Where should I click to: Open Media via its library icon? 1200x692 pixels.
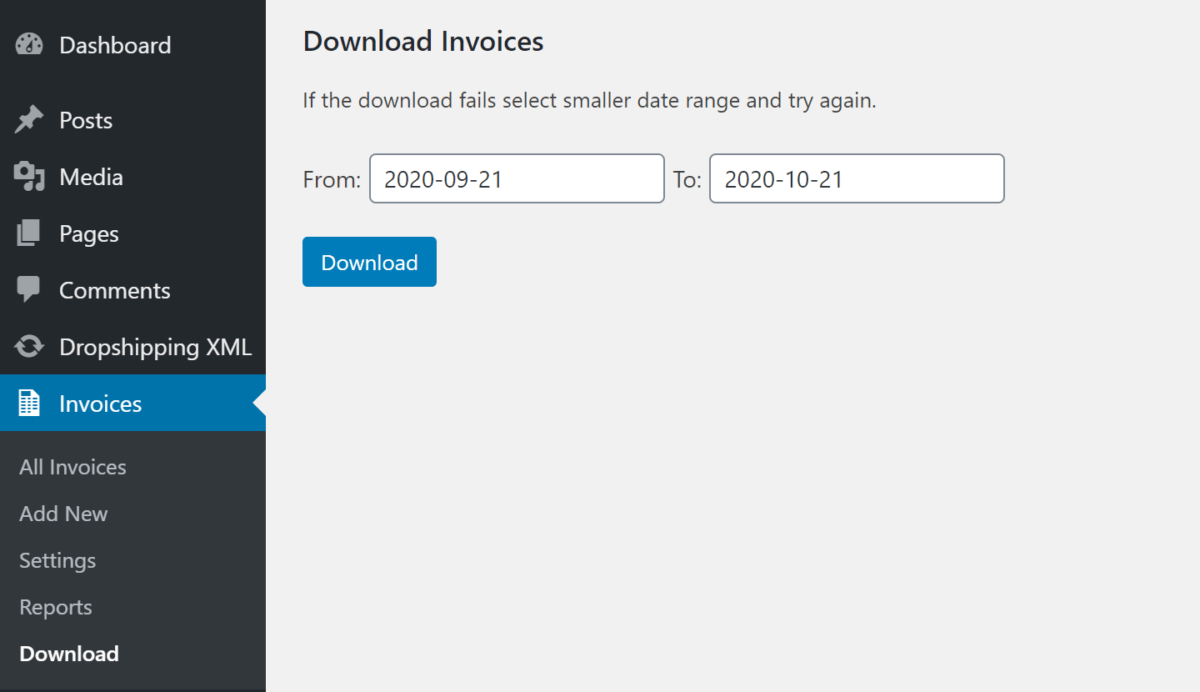pyautogui.click(x=27, y=176)
